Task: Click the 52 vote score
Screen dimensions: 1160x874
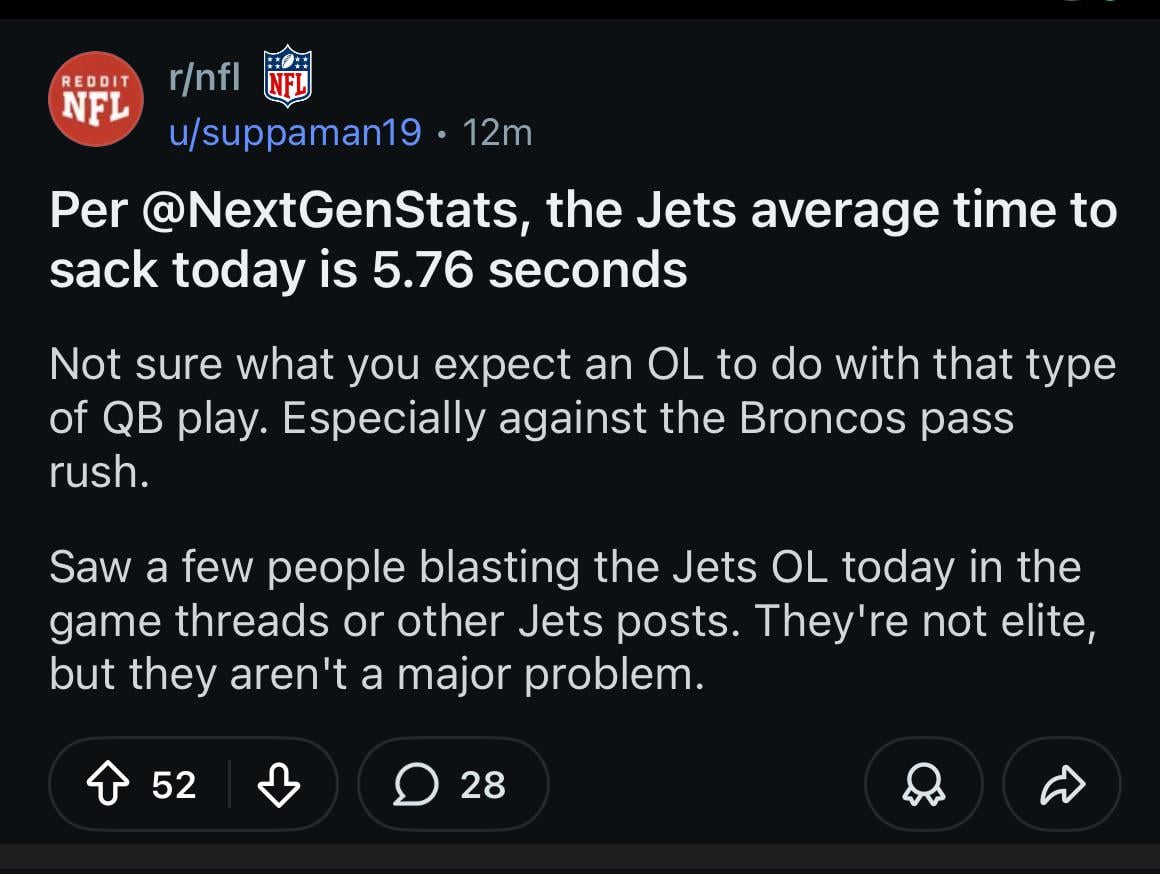Action: point(174,785)
